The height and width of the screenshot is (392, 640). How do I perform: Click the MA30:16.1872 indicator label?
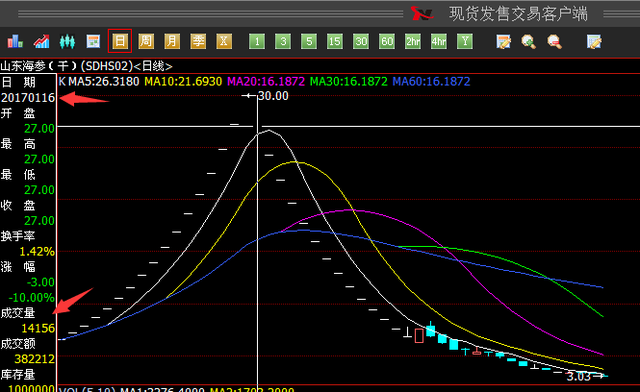[x=349, y=81]
